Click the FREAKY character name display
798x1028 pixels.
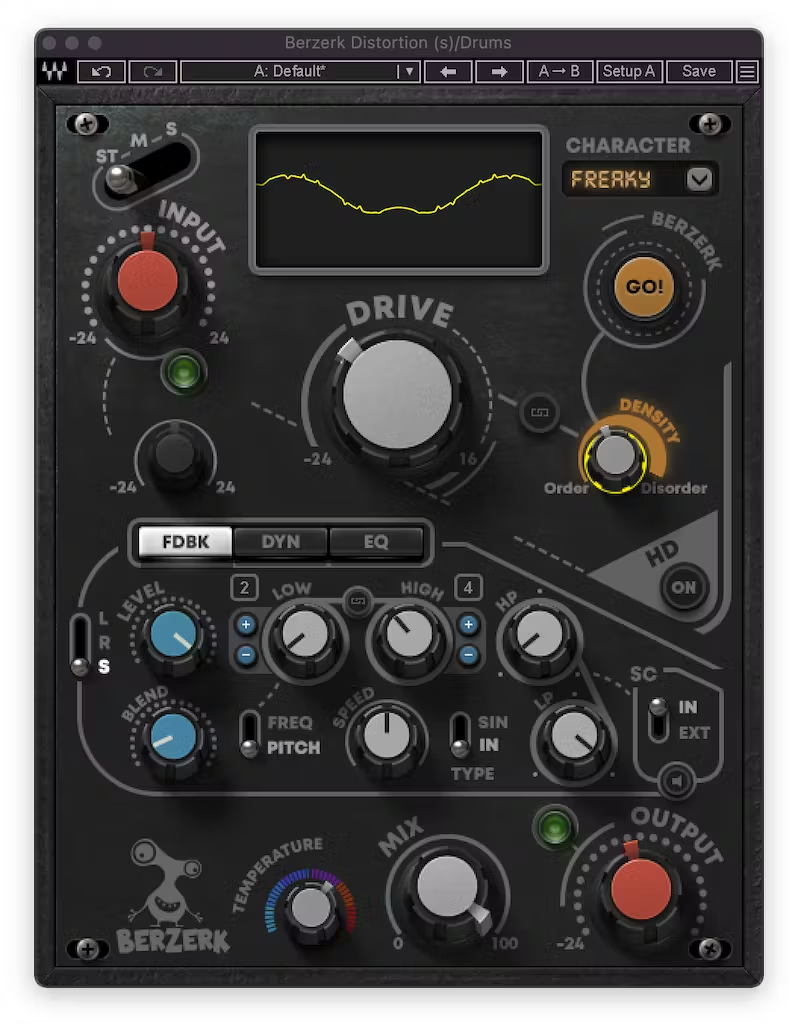611,179
